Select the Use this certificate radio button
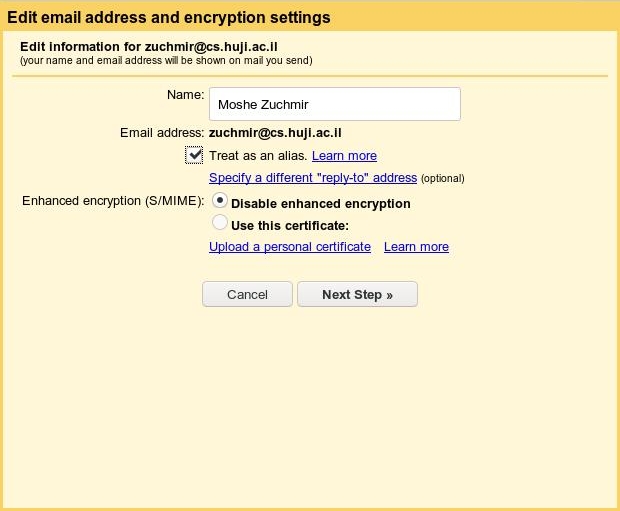Screen dimensions: 620x511 pos(220,224)
